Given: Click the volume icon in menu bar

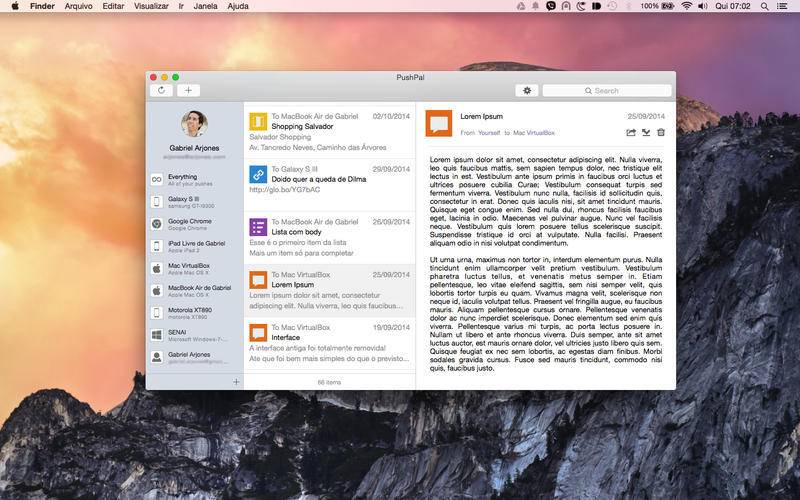Looking at the screenshot, I should (703, 6).
